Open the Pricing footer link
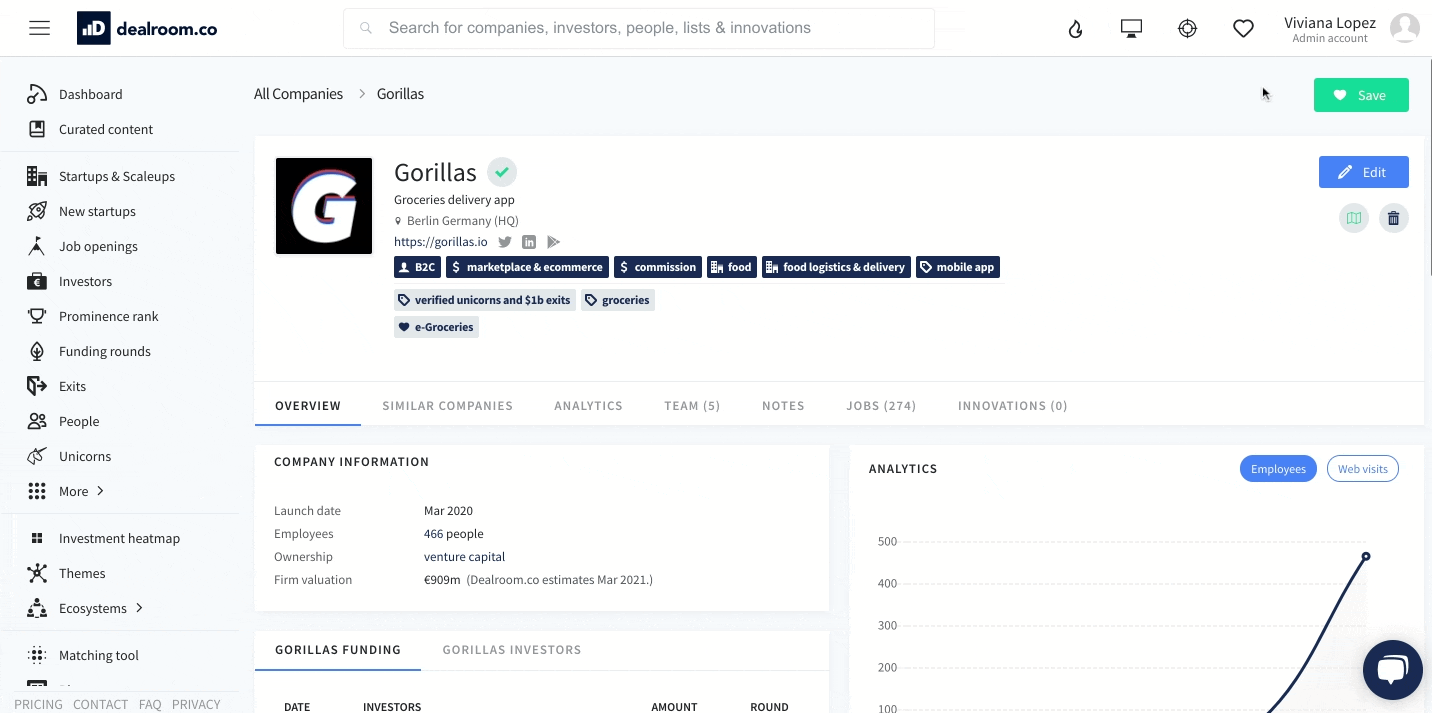 tap(38, 704)
